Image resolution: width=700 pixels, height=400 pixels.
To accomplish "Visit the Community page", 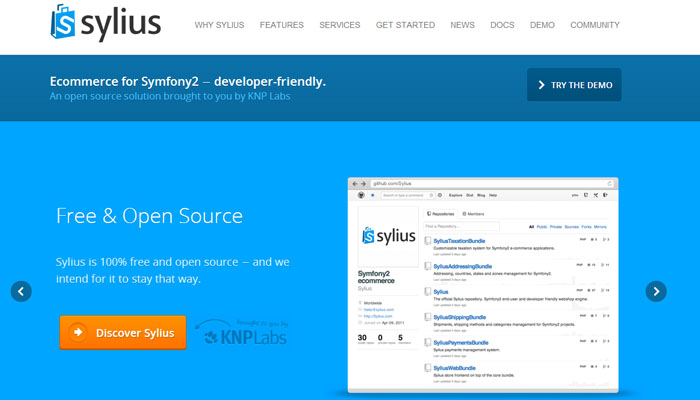I will pos(595,25).
